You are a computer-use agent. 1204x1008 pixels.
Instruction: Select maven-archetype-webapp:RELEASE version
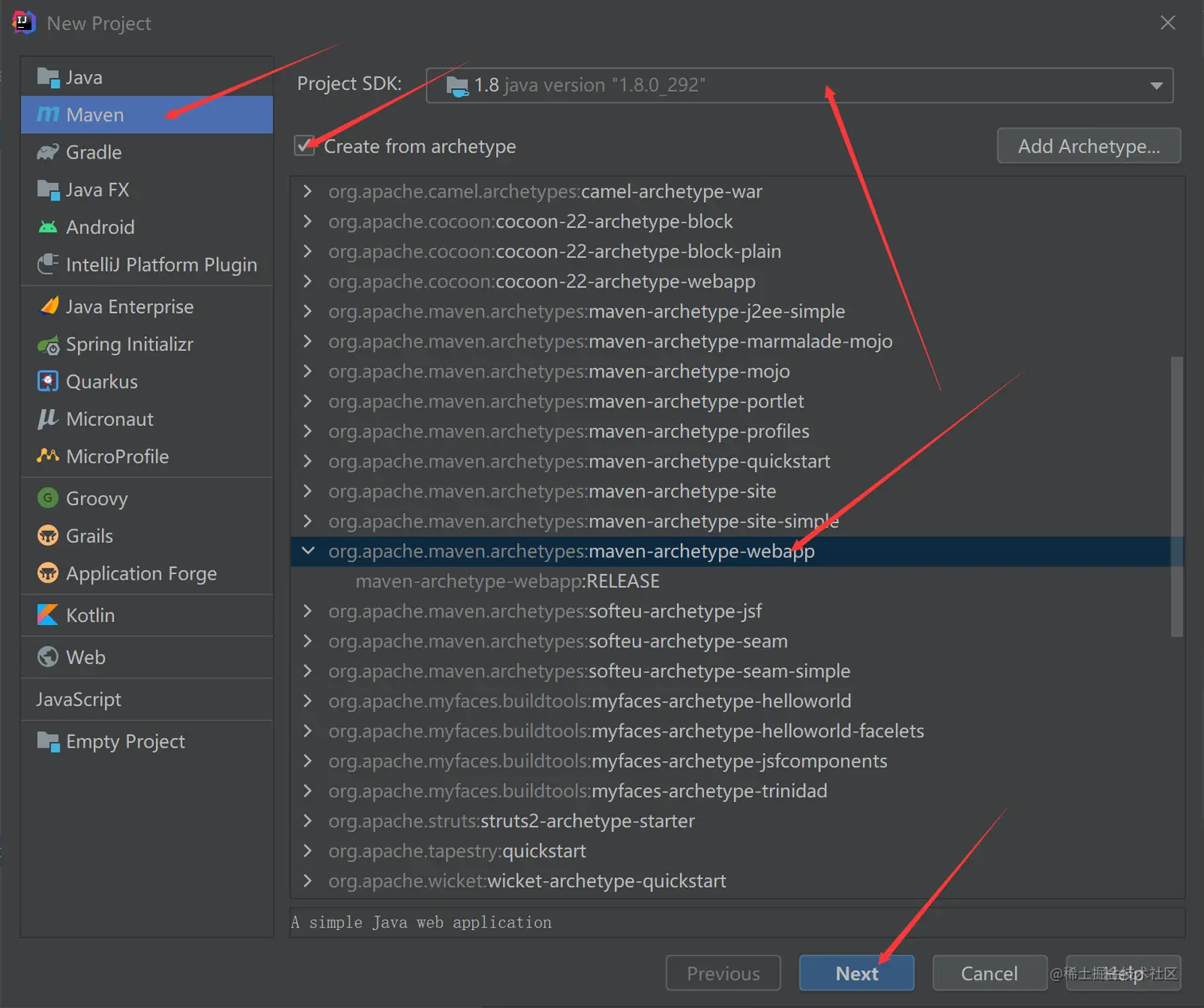pyautogui.click(x=507, y=581)
